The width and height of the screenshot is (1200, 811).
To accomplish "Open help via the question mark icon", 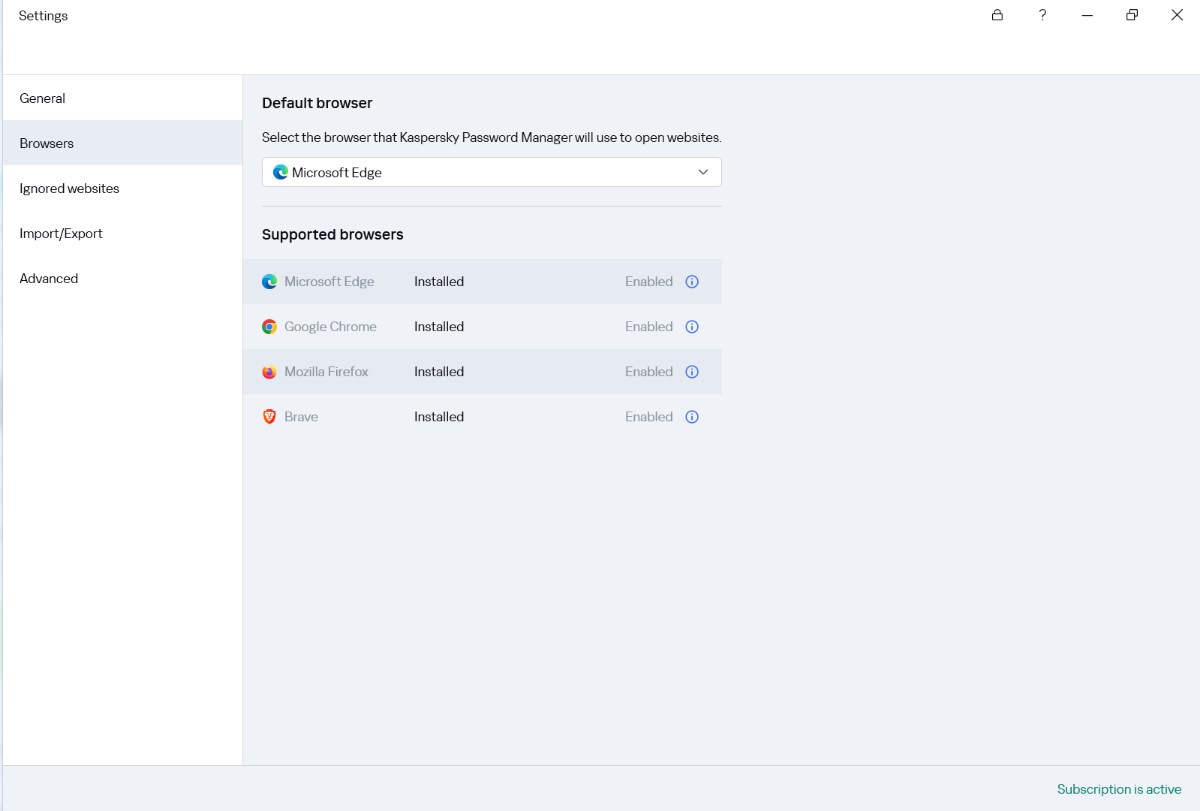I will pyautogui.click(x=1042, y=15).
